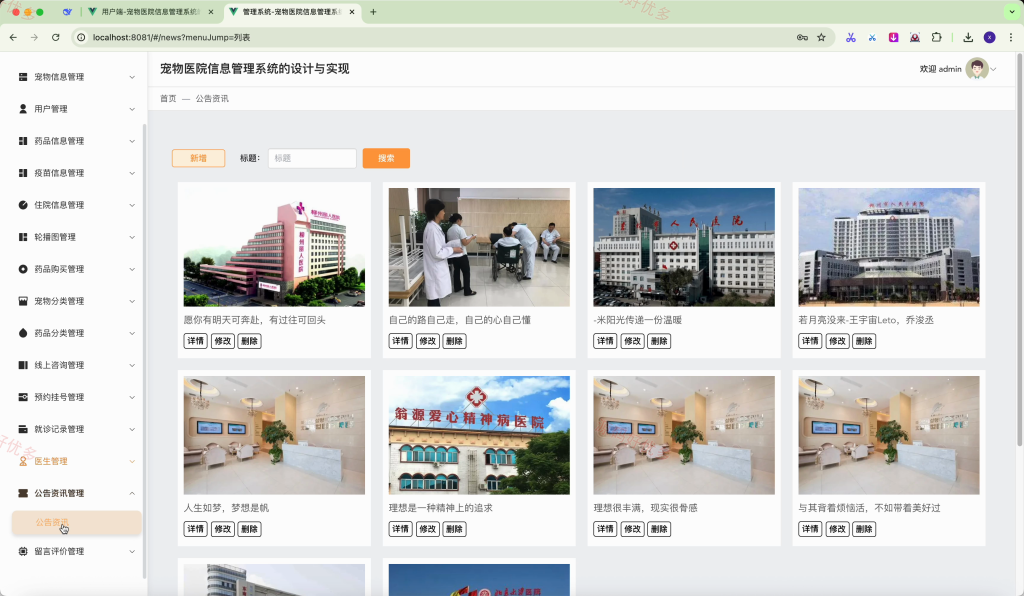Click the 宠物分类管理 sidebar icon
This screenshot has height=596, width=1024.
point(23,301)
